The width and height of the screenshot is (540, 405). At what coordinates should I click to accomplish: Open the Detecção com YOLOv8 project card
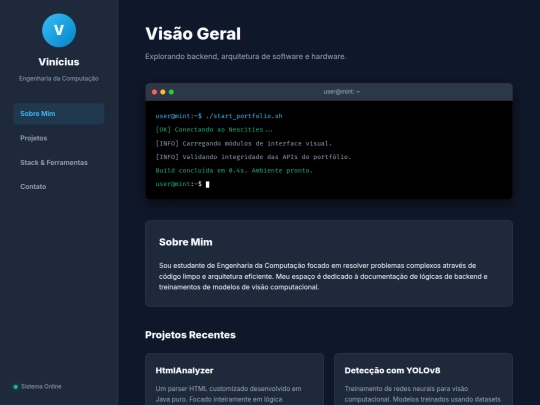click(423, 379)
